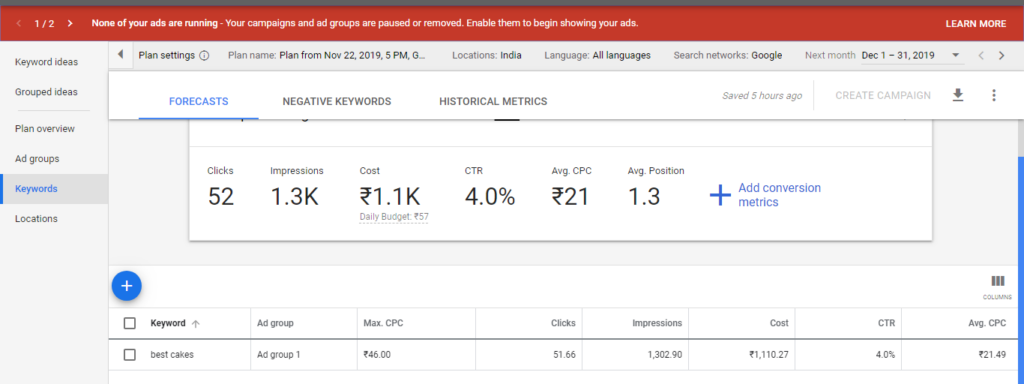Go to previous date range arrow
The height and width of the screenshot is (384, 1024).
(x=981, y=56)
